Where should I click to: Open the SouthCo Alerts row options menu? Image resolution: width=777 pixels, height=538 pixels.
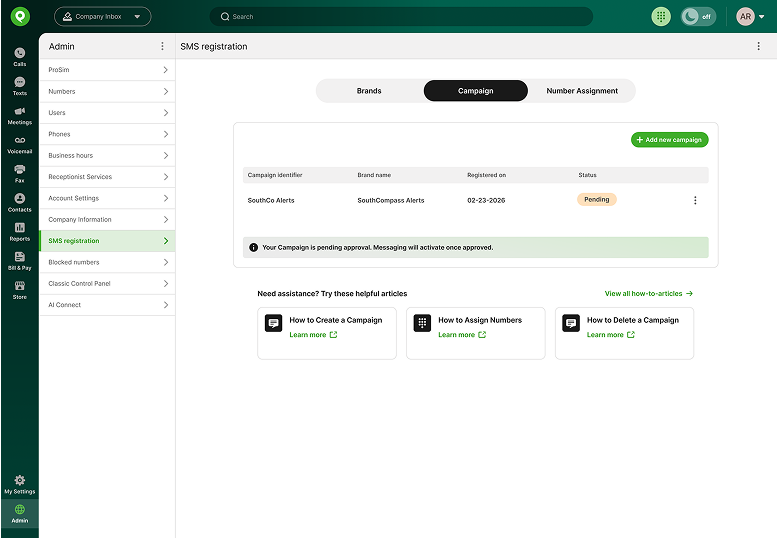tap(695, 200)
